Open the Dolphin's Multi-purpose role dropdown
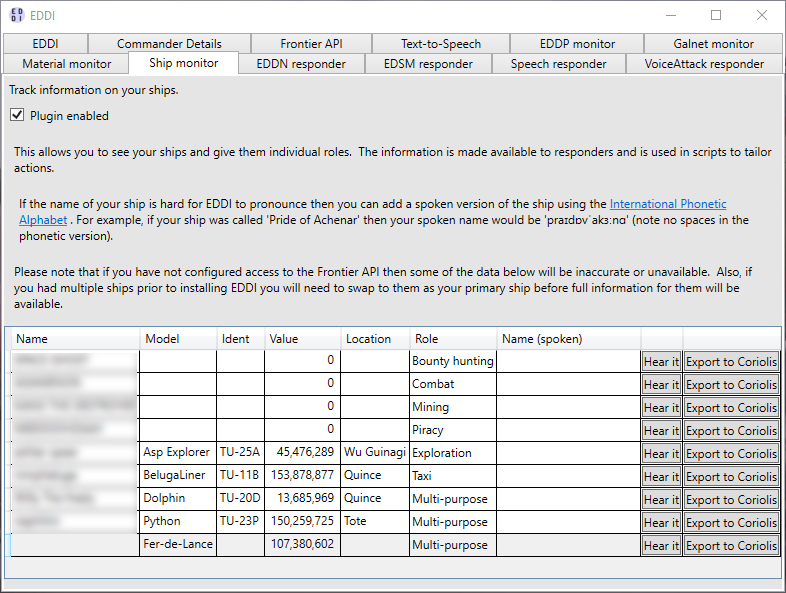The width and height of the screenshot is (786, 593). 453,499
